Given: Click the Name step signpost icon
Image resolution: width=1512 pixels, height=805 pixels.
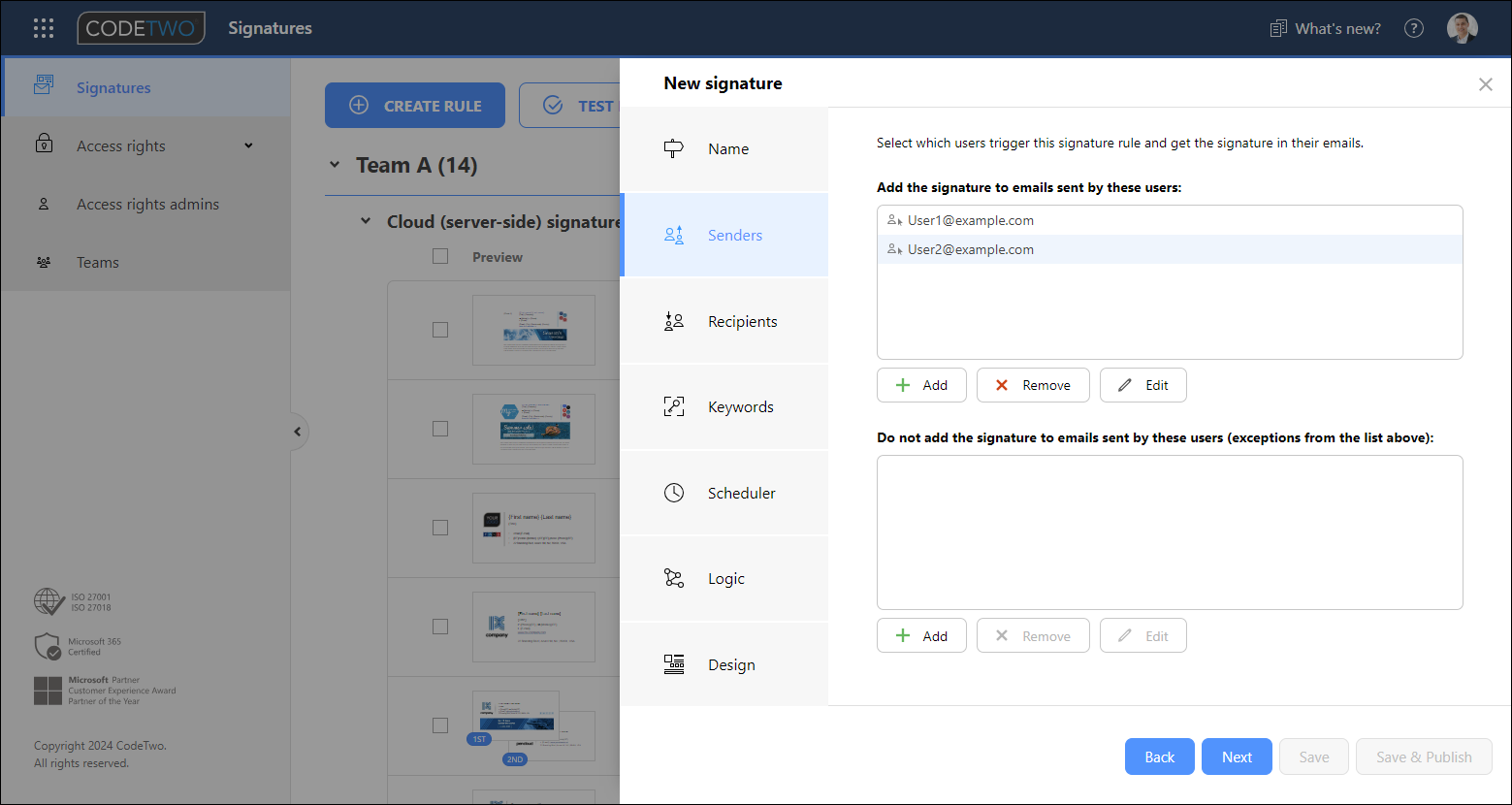Looking at the screenshot, I should pyautogui.click(x=674, y=148).
